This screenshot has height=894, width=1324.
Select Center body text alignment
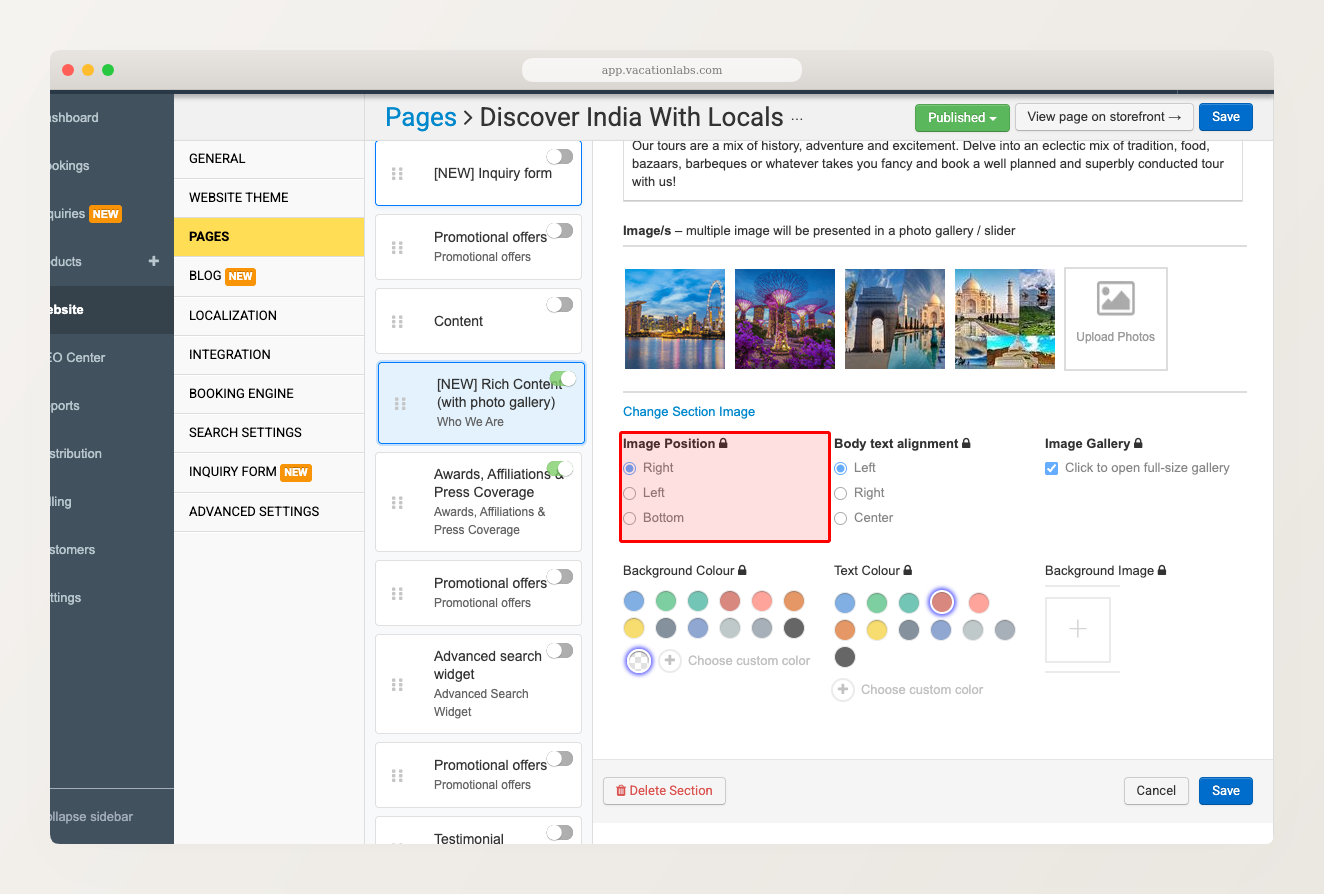[841, 517]
